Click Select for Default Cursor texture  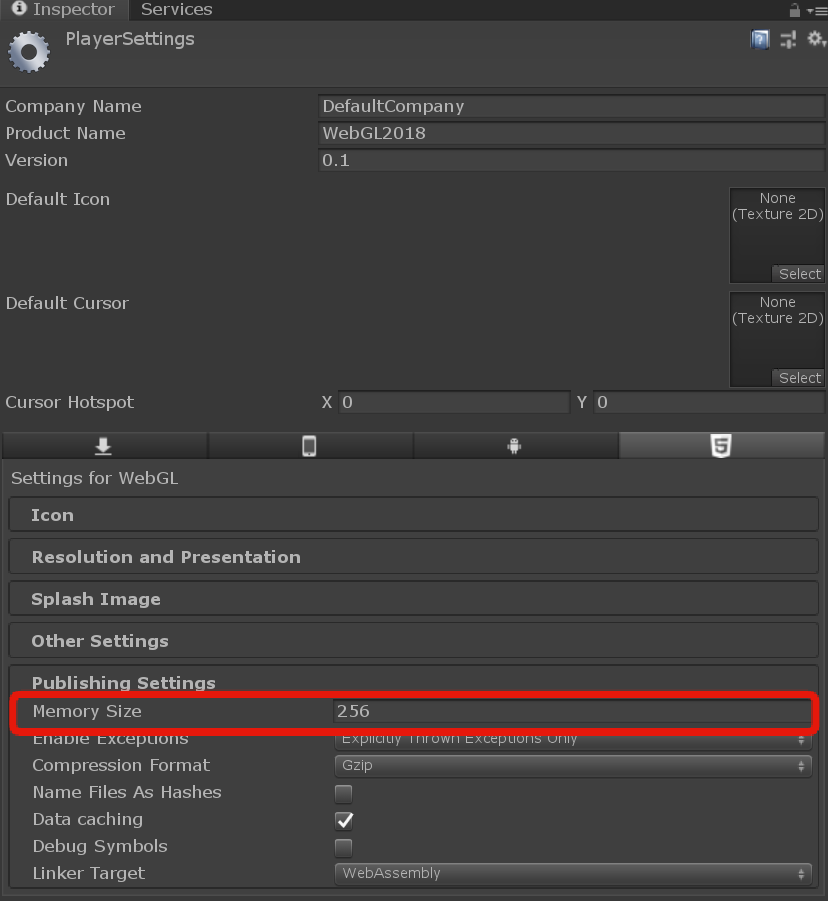(x=798, y=377)
